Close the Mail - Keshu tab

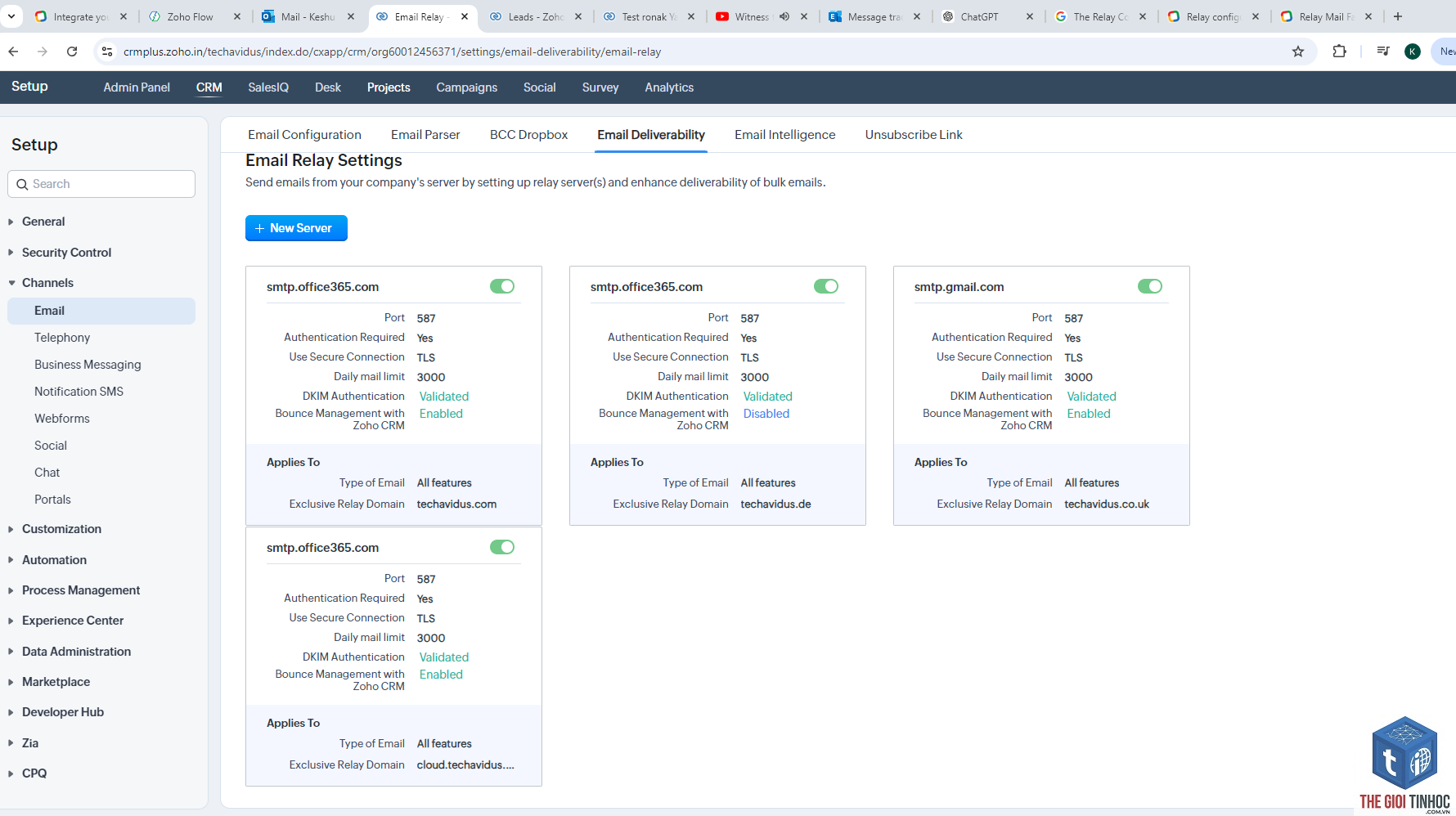coord(351,16)
